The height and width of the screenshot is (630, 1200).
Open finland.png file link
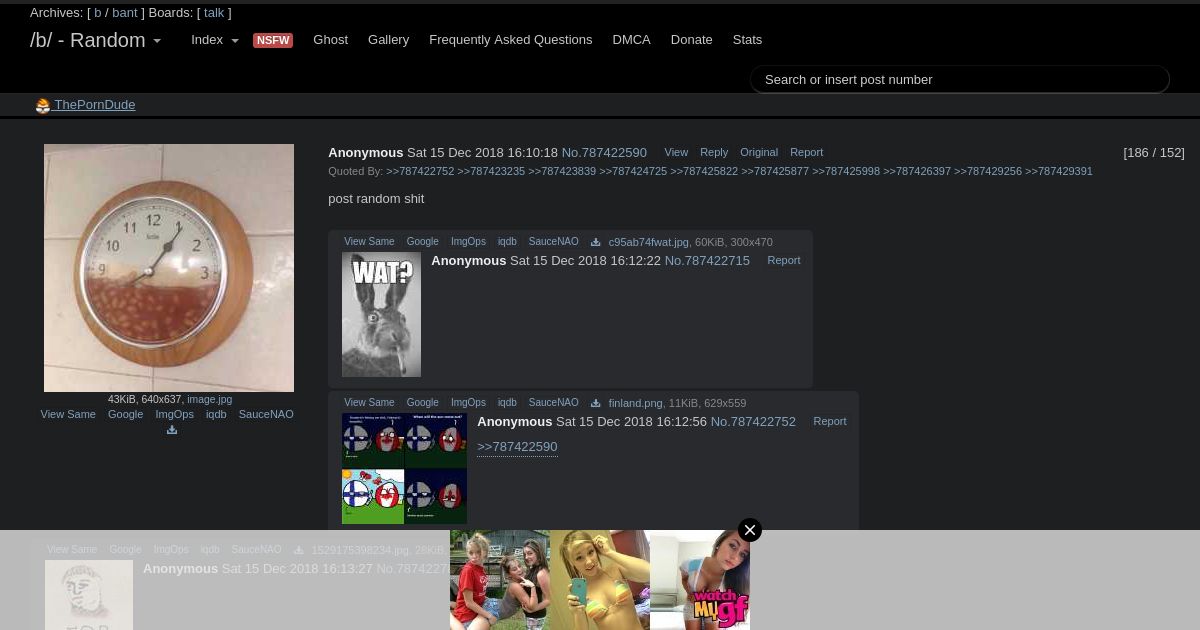pos(635,403)
